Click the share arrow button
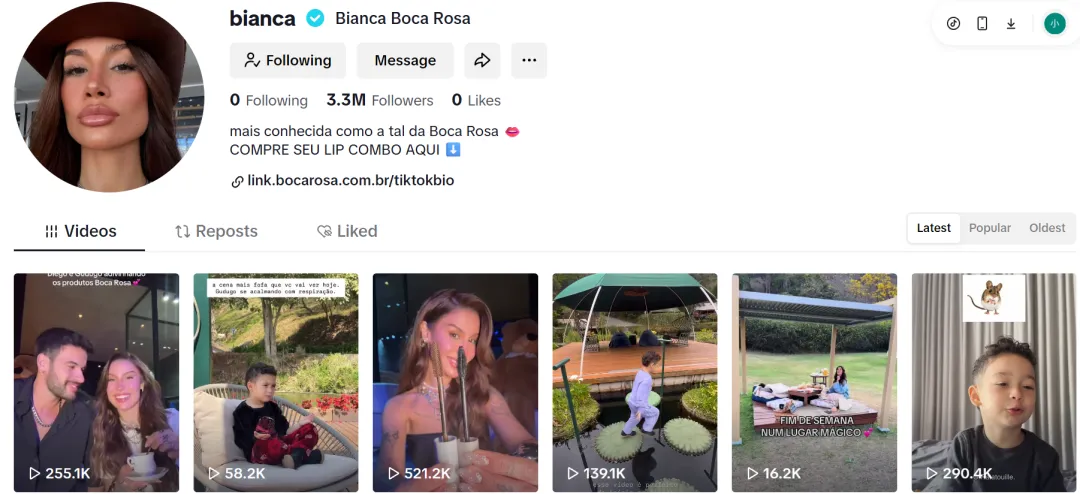The image size is (1080, 494). [482, 60]
